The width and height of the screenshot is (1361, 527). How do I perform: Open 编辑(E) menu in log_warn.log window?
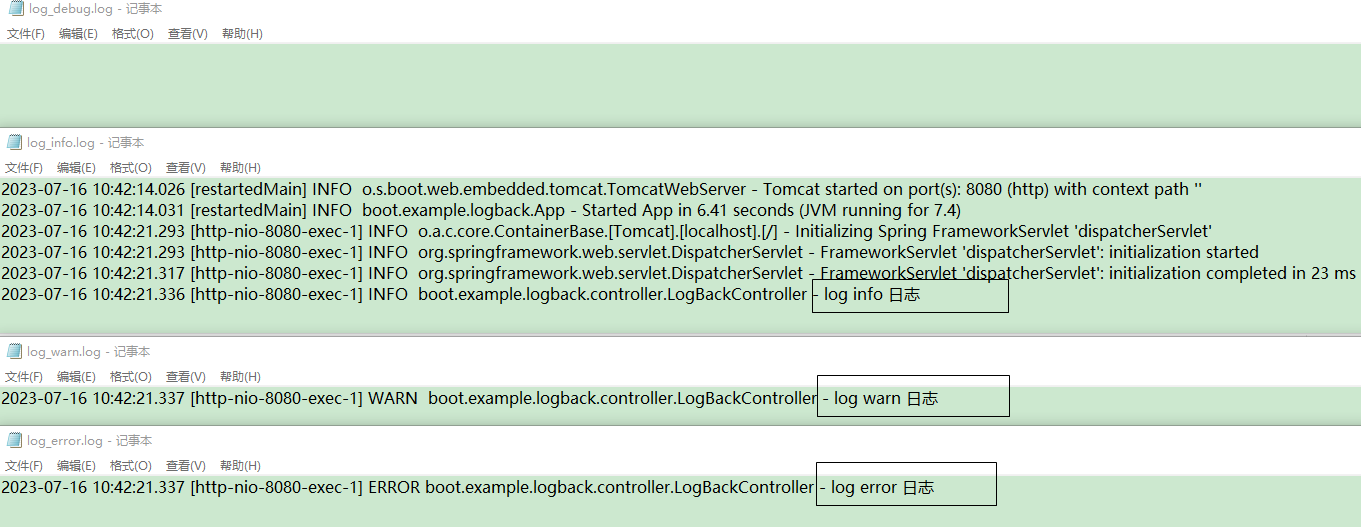(76, 377)
